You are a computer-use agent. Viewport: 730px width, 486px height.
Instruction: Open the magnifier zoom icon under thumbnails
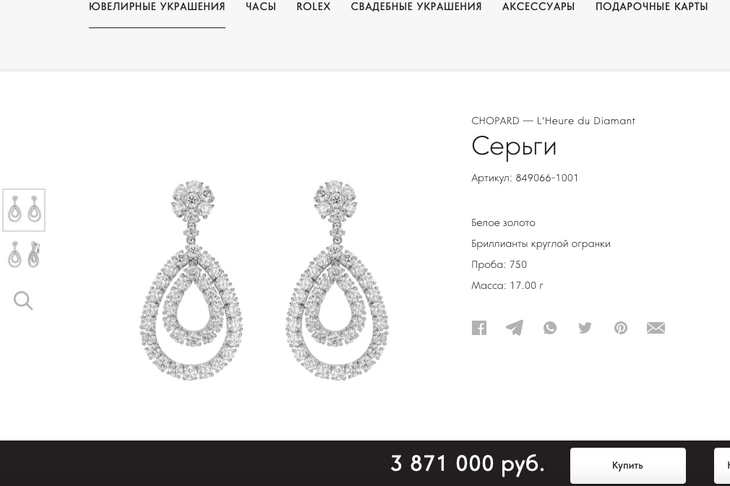(23, 301)
